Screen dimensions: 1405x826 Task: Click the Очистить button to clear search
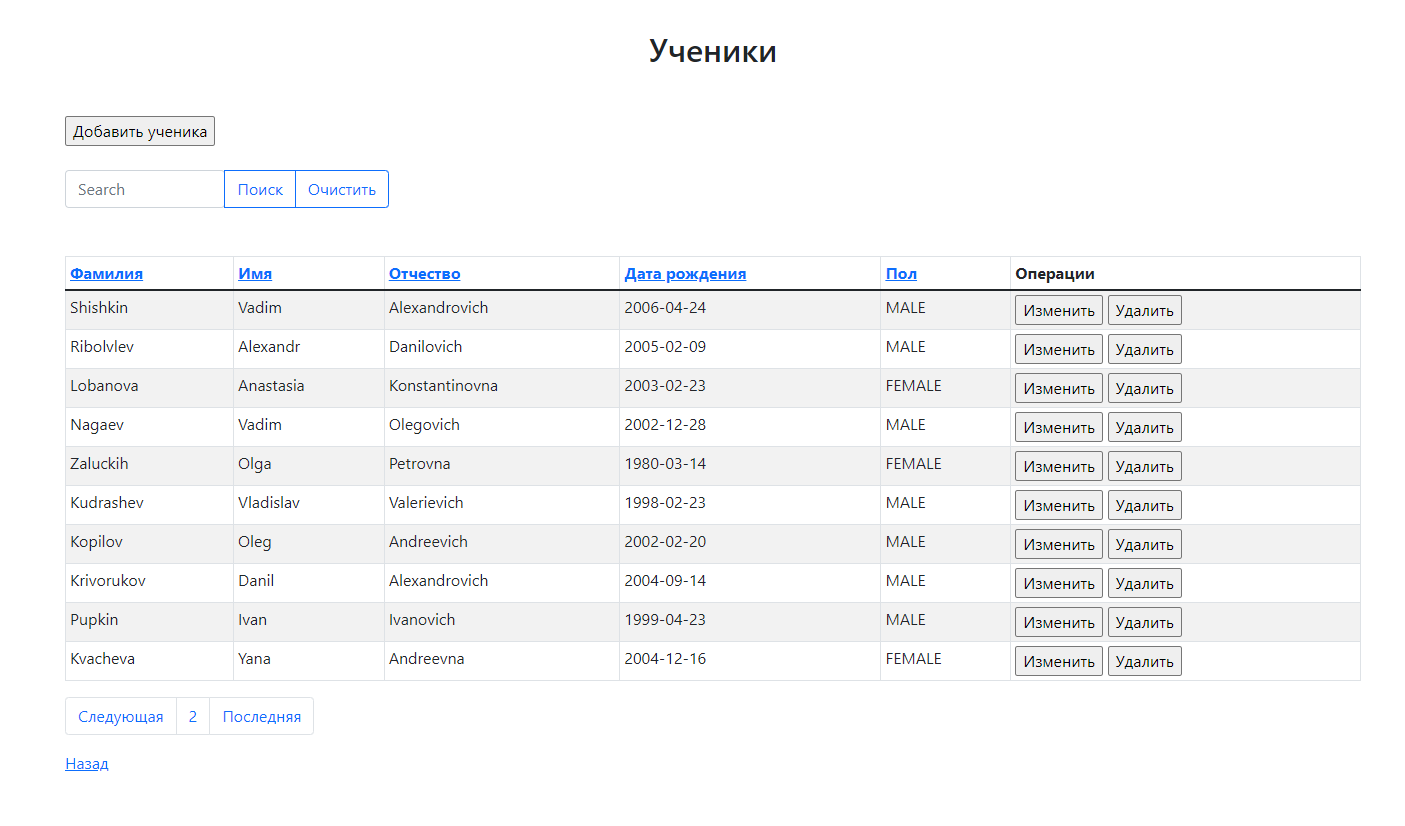tap(341, 188)
